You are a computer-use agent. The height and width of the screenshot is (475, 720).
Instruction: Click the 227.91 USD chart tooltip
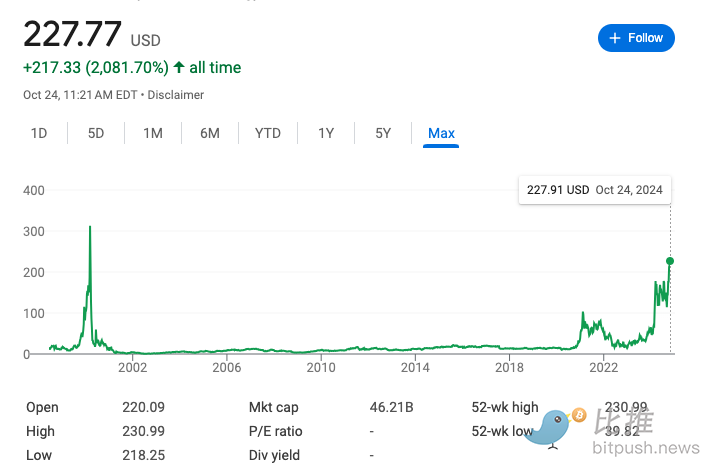click(x=595, y=190)
